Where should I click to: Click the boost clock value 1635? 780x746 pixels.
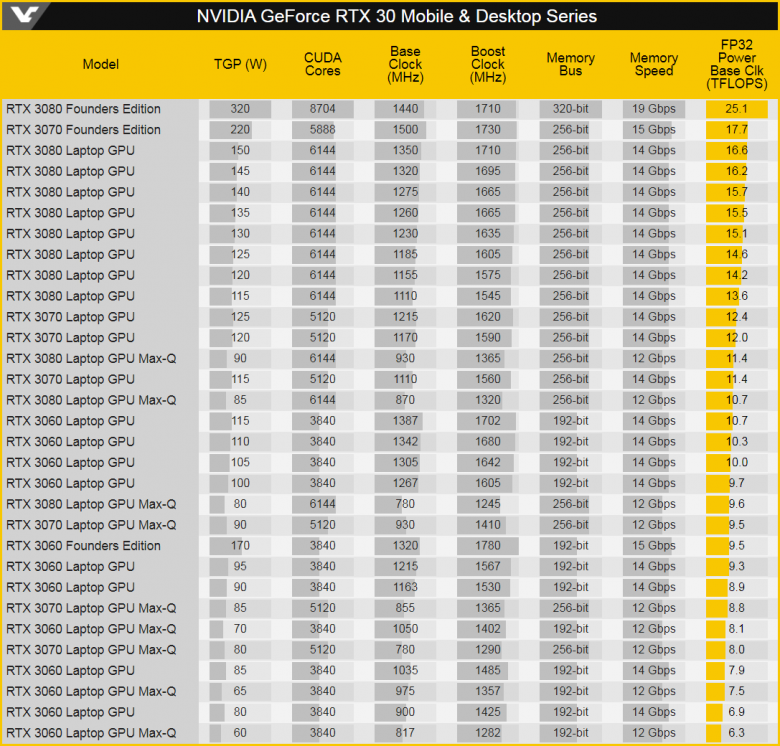pos(488,234)
